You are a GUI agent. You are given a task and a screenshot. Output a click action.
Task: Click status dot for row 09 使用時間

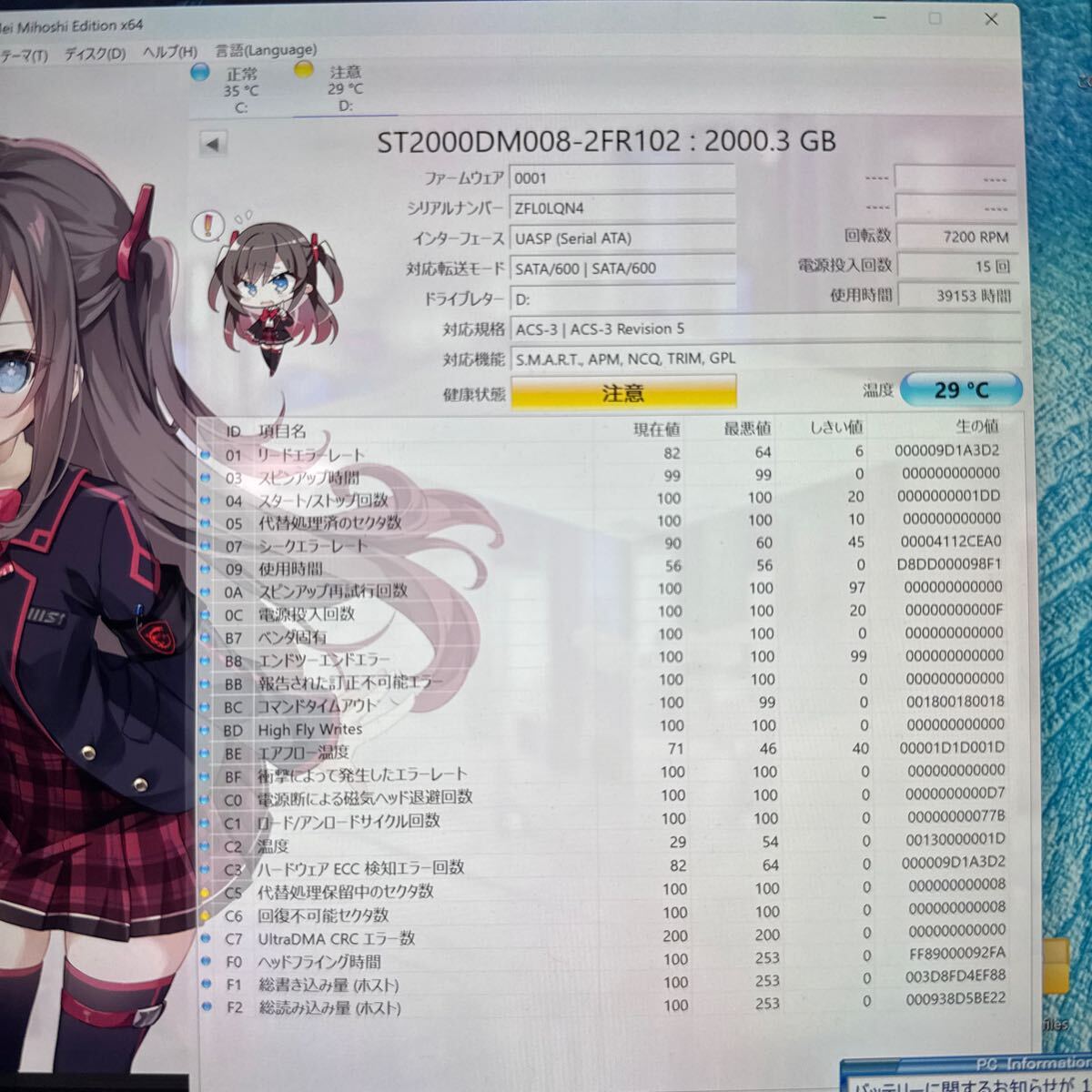[205, 568]
